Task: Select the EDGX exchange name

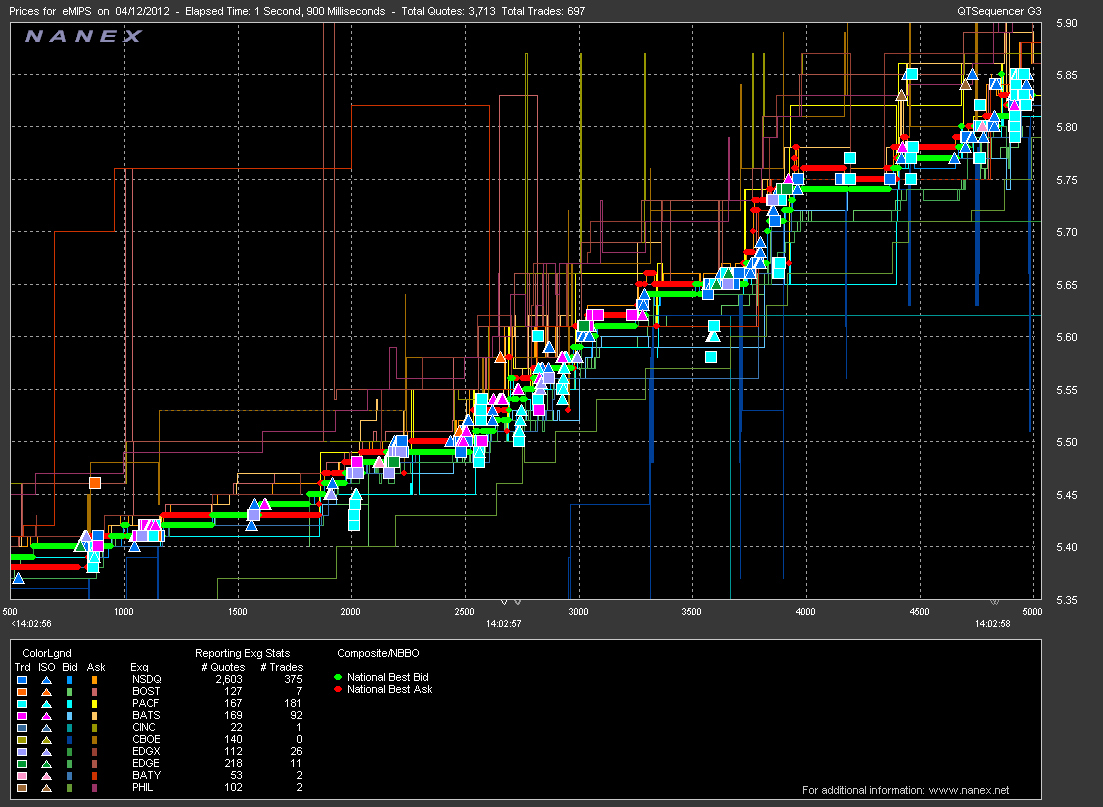Action: (x=146, y=751)
